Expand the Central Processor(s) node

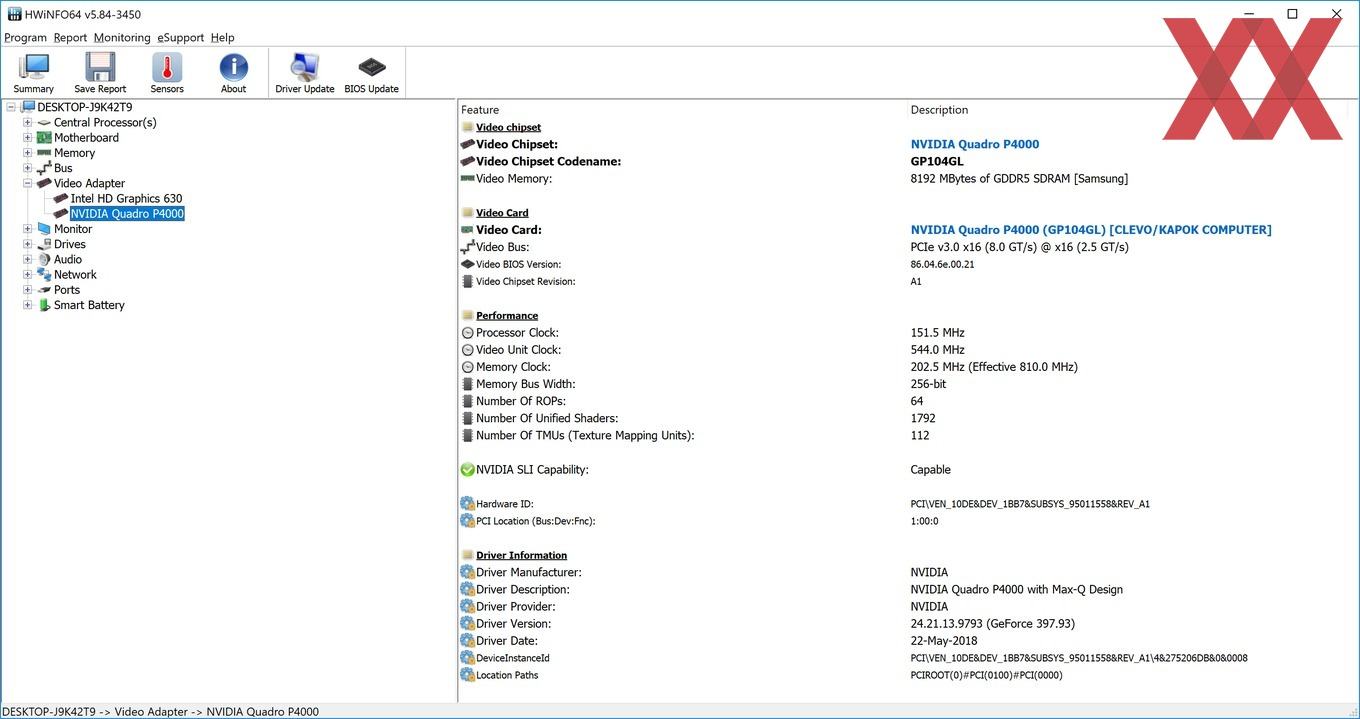pyautogui.click(x=28, y=122)
